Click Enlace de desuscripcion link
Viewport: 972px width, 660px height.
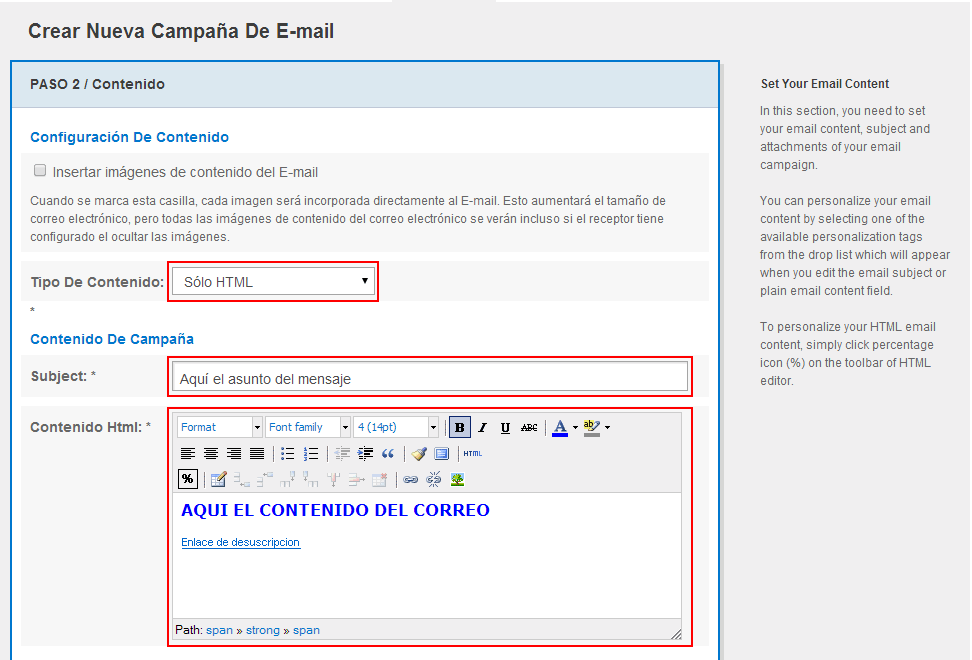(240, 543)
